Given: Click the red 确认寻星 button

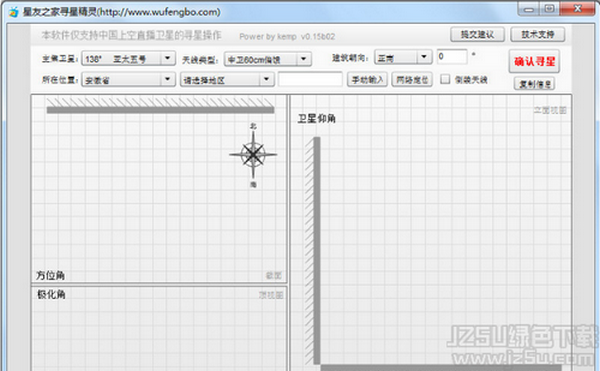Looking at the screenshot, I should (x=534, y=61).
